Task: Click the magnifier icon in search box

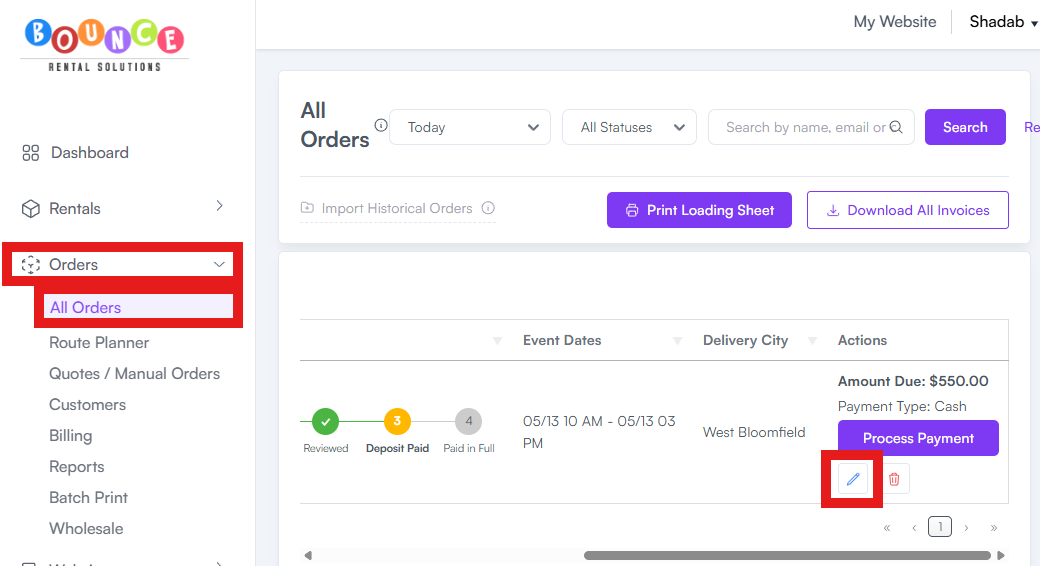Action: [896, 127]
